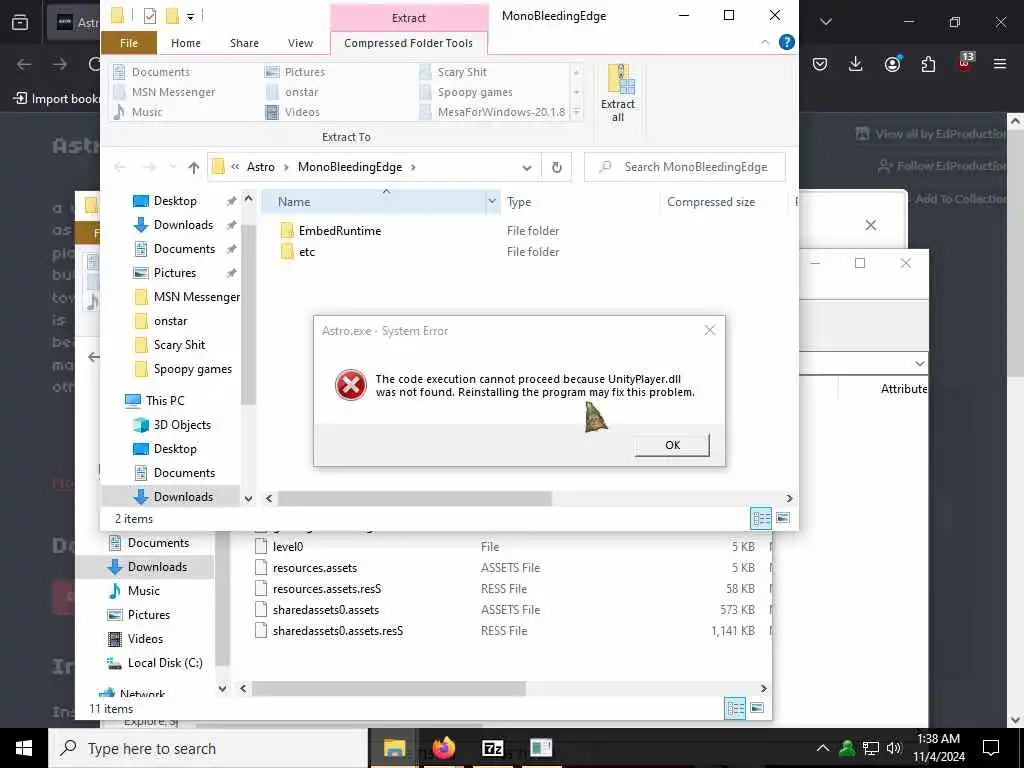Choose Music as extract destination
Screen dimensions: 1024x768
tap(147, 112)
